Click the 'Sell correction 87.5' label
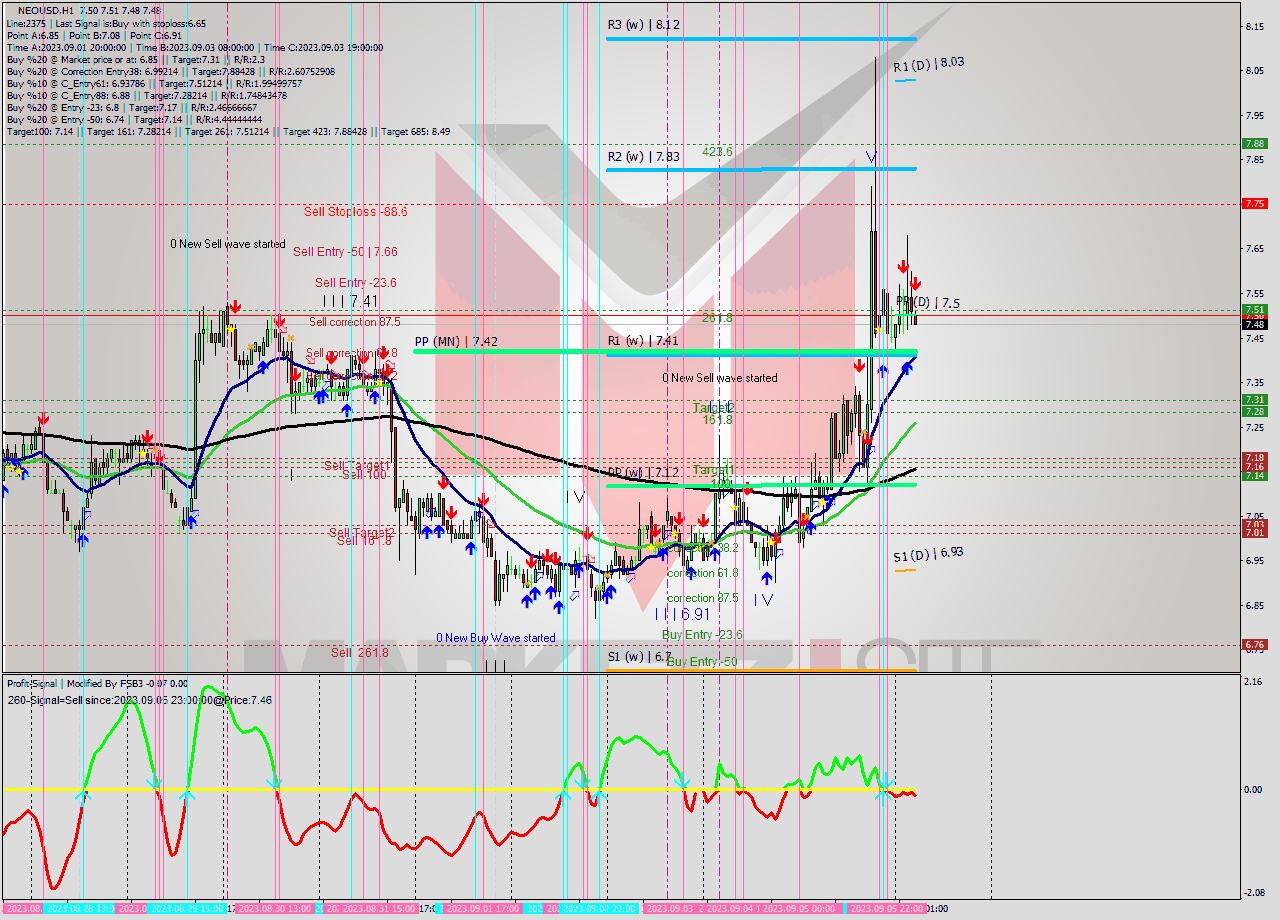Viewport: 1280px width, 920px height. (354, 322)
